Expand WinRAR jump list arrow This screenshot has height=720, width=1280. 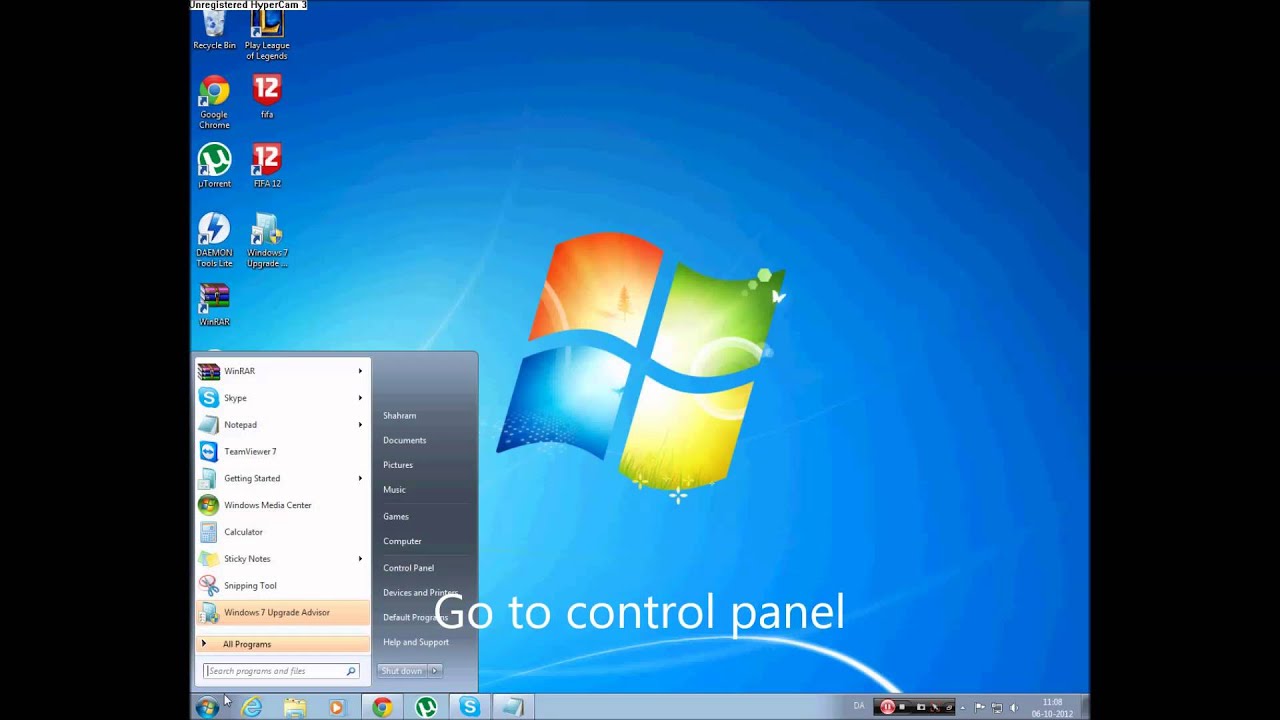click(x=360, y=371)
